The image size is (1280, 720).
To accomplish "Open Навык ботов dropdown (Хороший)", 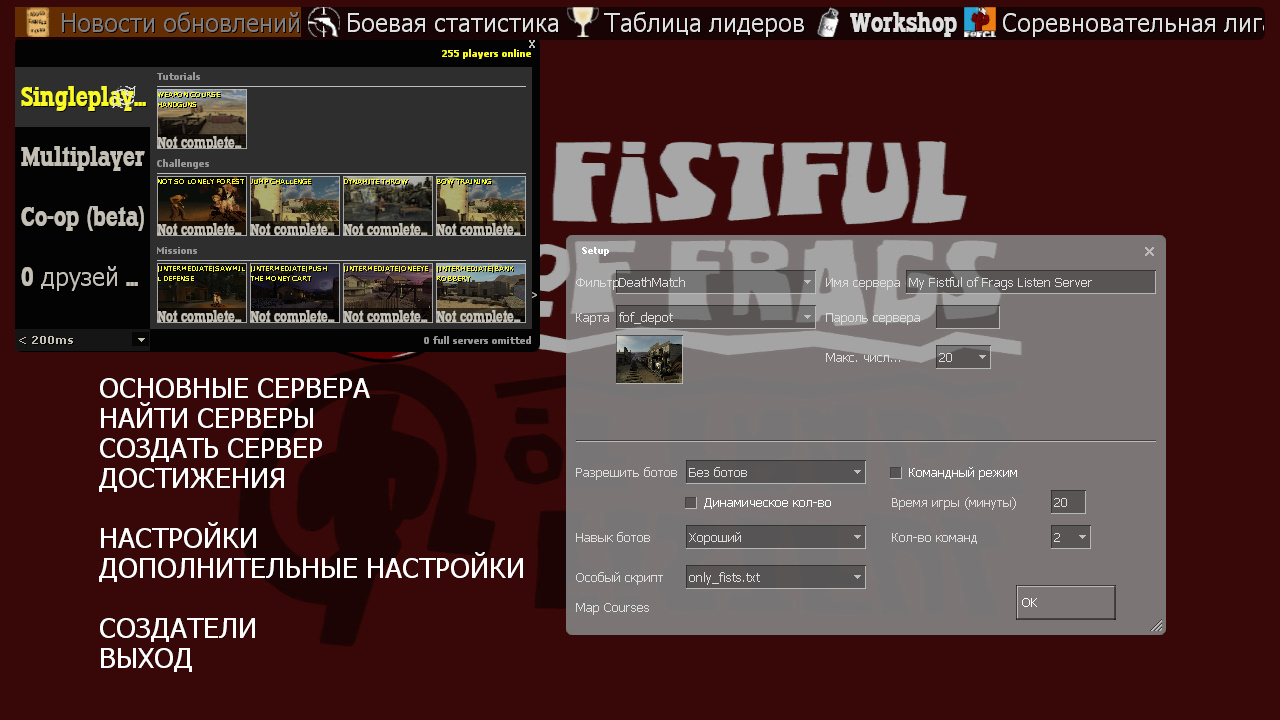I will coord(775,537).
